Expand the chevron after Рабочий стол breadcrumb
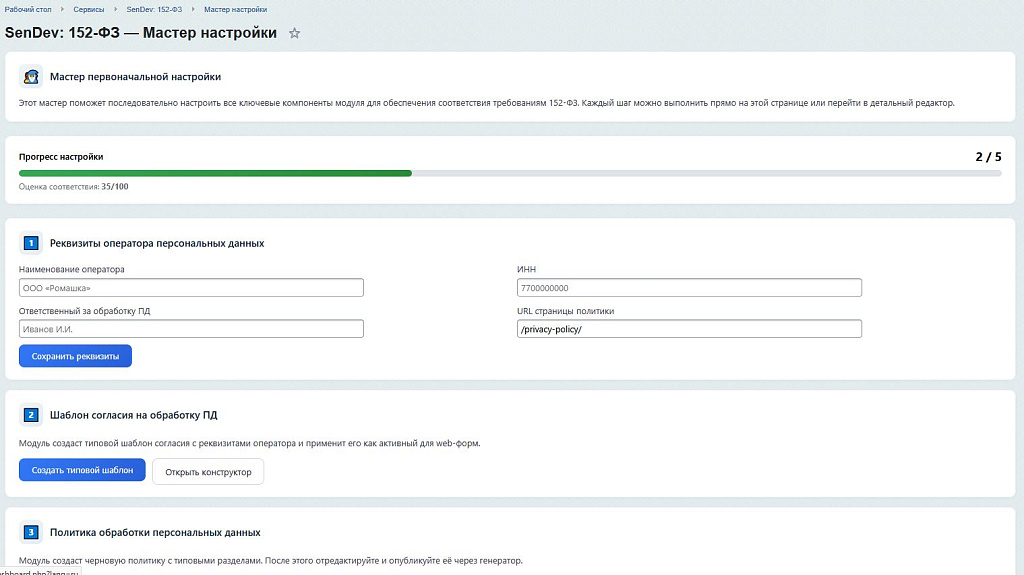The height and width of the screenshot is (575, 1024). click(x=61, y=9)
